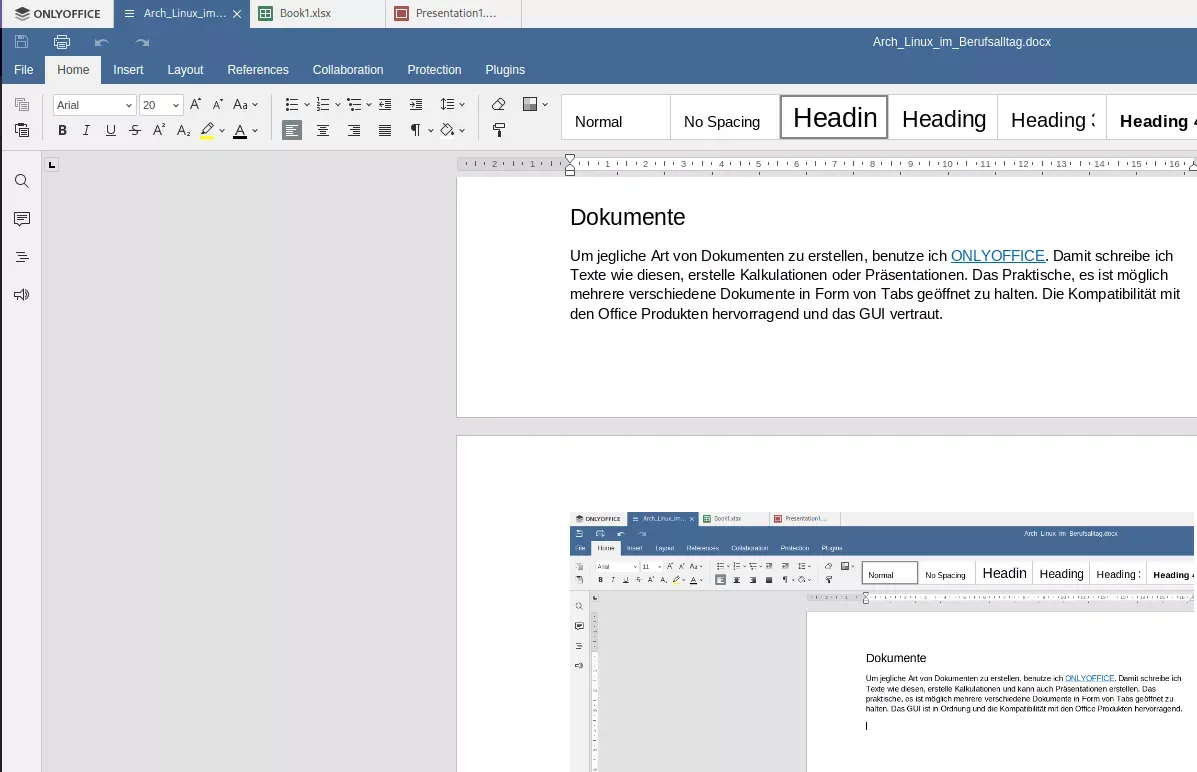1197x772 pixels.
Task: Click the embedded screenshot image in the document
Action: tap(882, 641)
